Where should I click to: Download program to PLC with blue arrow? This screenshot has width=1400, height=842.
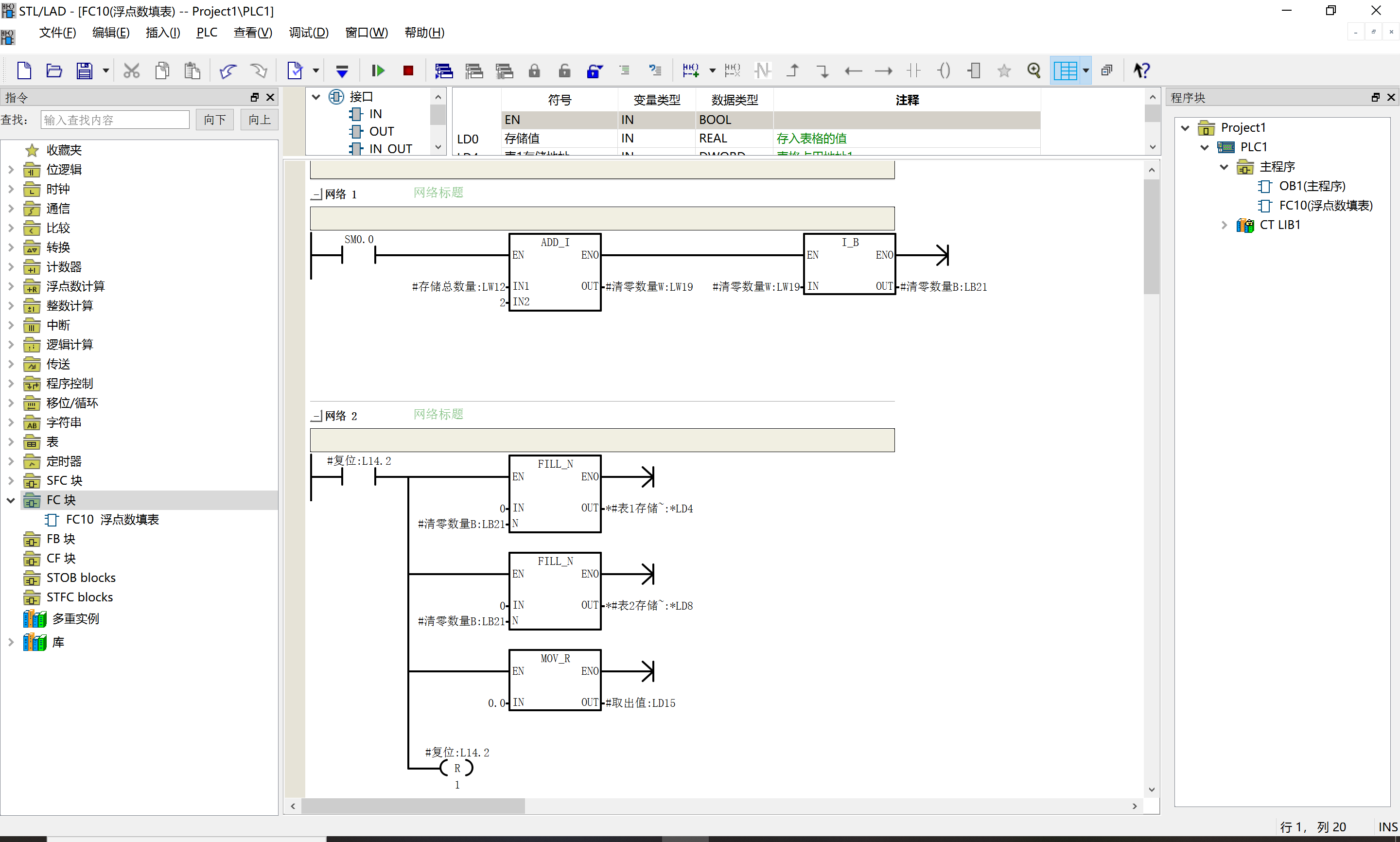pos(342,70)
